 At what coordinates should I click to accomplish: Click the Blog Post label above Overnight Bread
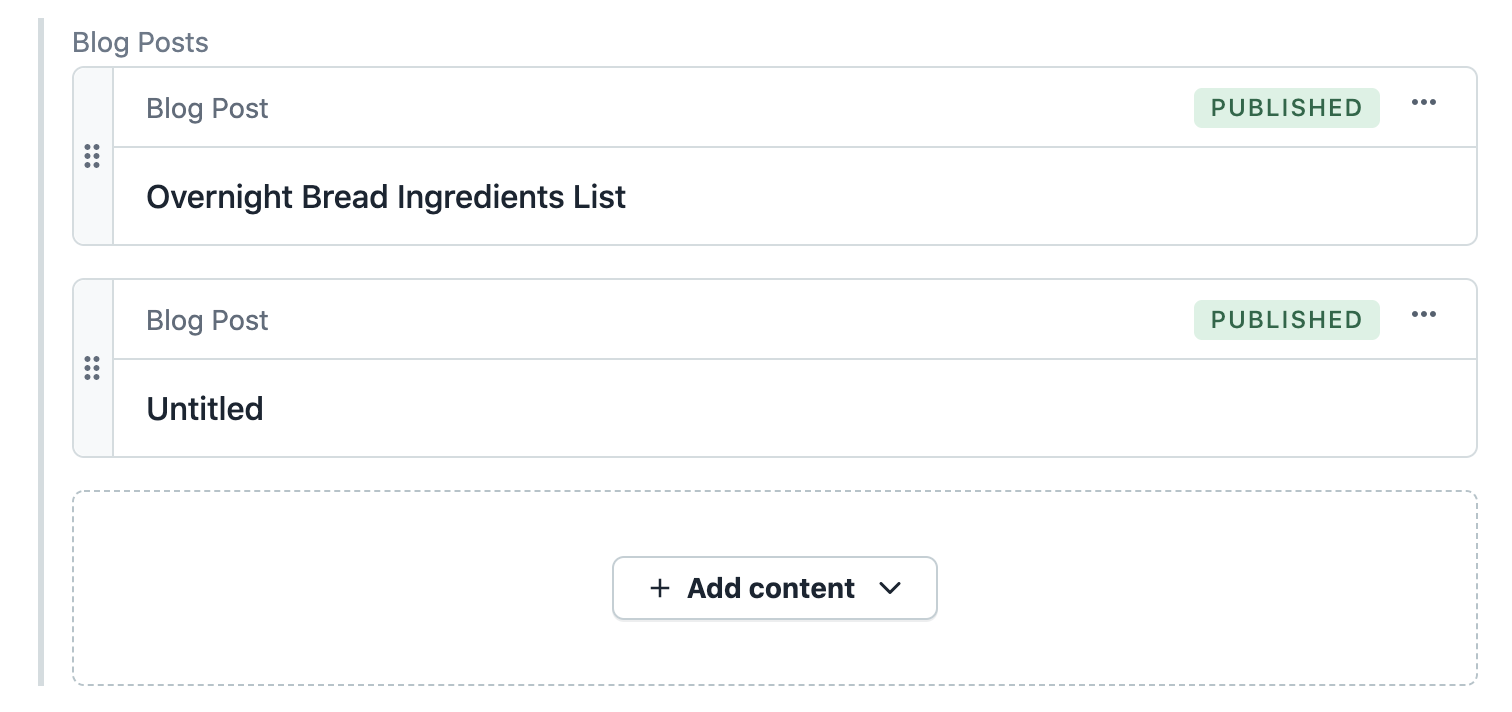pos(207,108)
